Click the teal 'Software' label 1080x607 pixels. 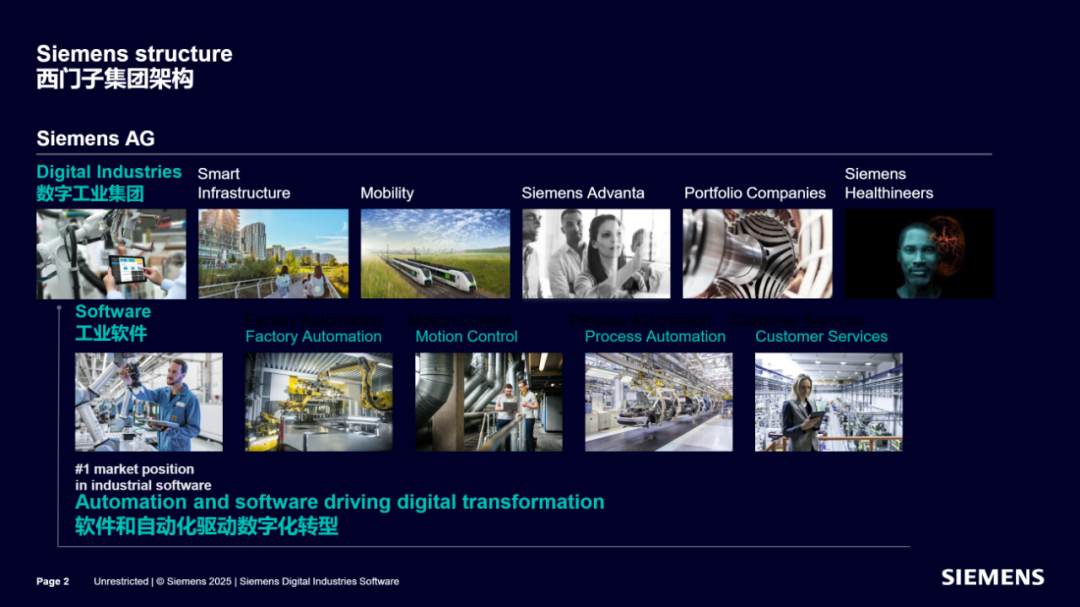[x=113, y=311]
